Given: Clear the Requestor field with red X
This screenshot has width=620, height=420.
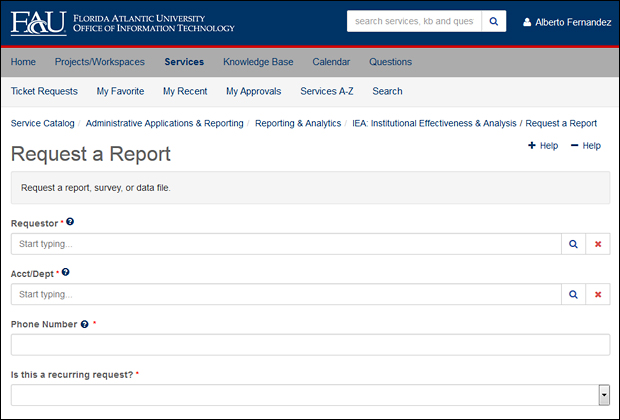Looking at the screenshot, I should point(598,244).
